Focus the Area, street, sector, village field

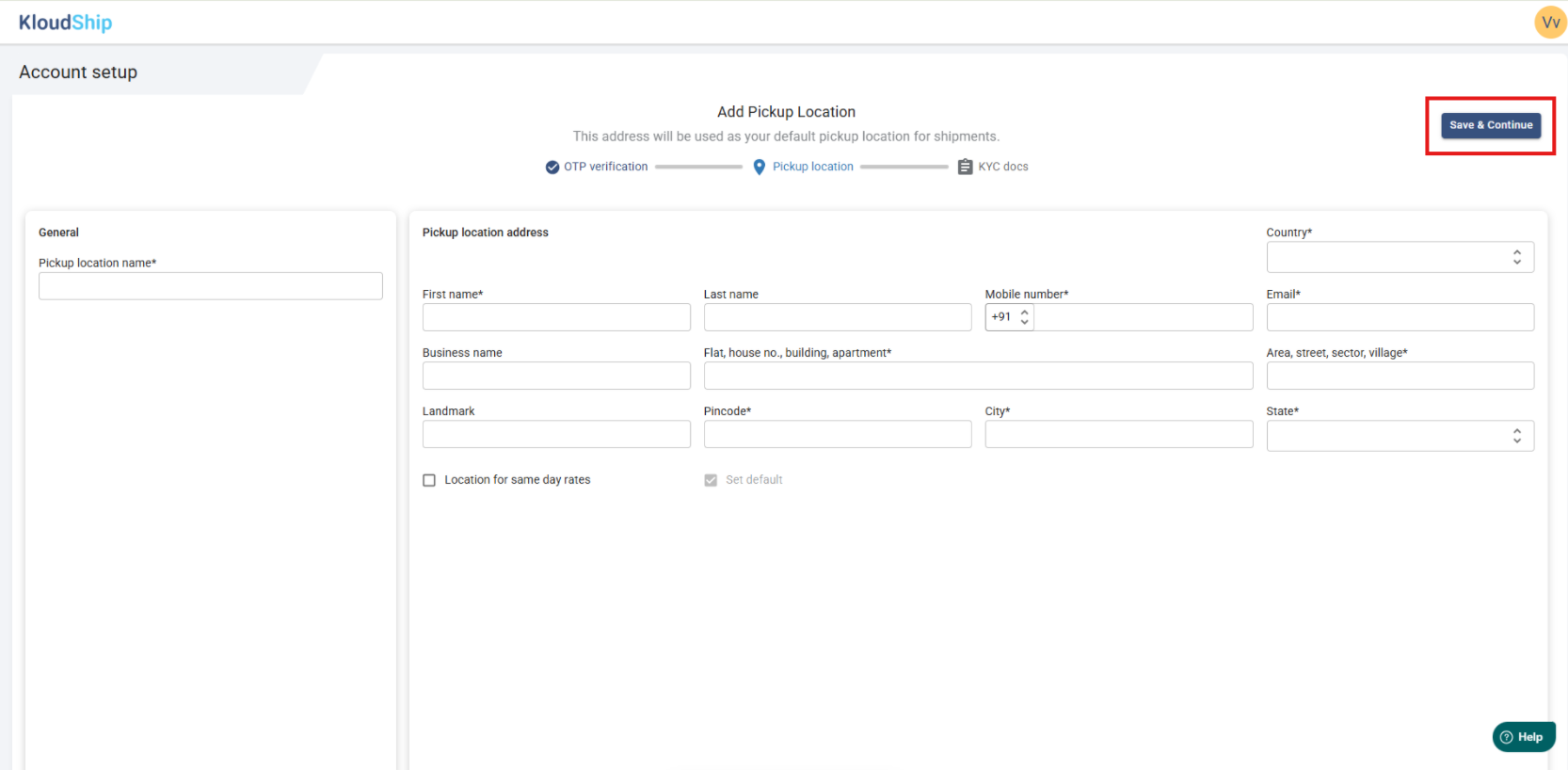1400,376
